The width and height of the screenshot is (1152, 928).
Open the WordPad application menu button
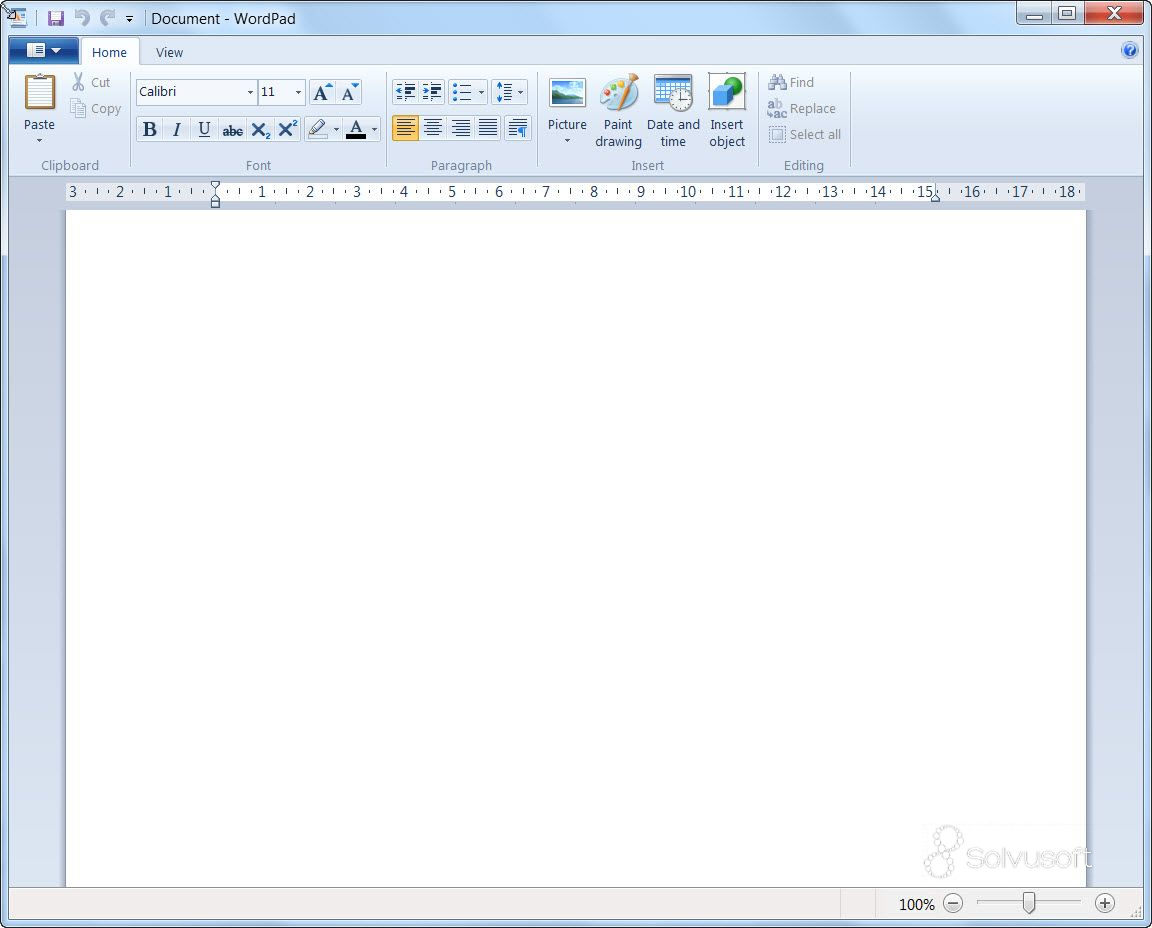(x=43, y=51)
